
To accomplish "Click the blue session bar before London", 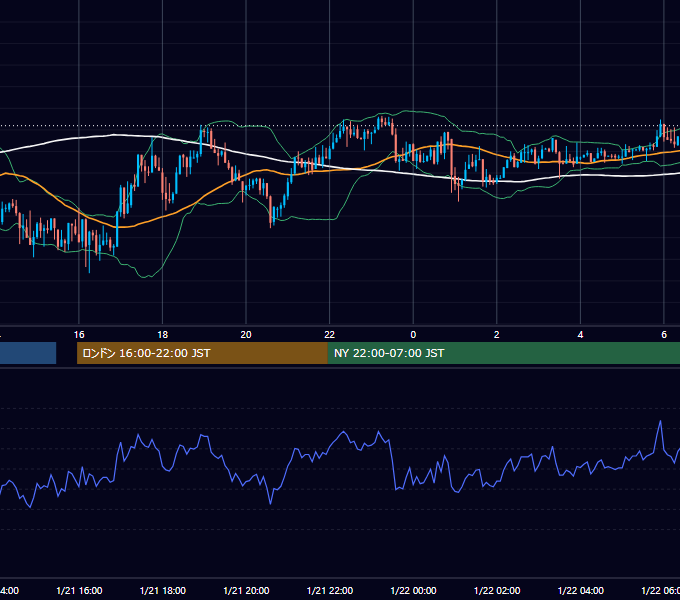I will coord(28,353).
